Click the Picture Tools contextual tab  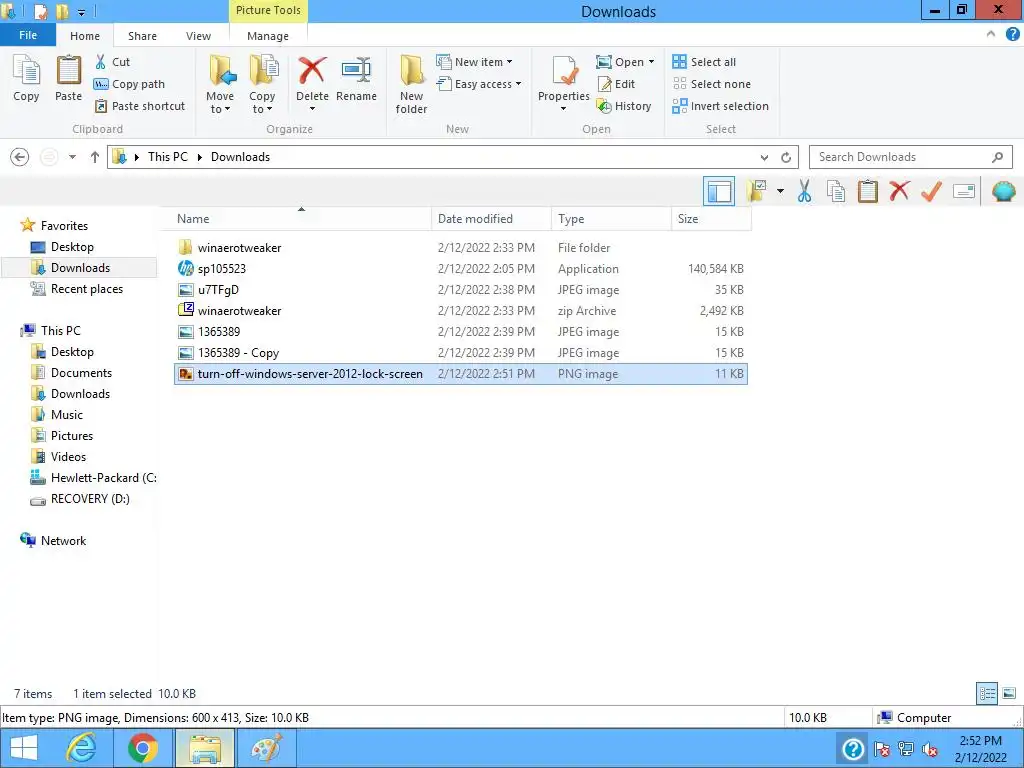(x=268, y=10)
